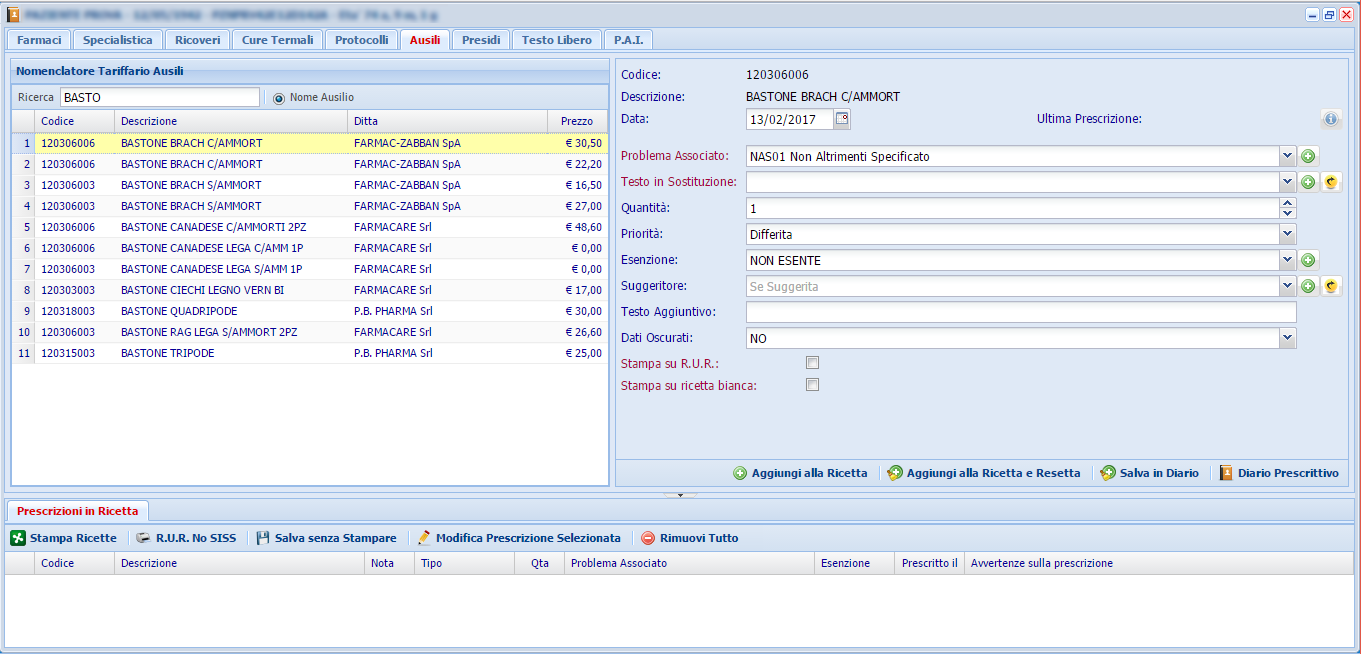Image resolution: width=1361 pixels, height=654 pixels.
Task: Click the Diario Prescrittivo book icon
Action: click(1226, 473)
